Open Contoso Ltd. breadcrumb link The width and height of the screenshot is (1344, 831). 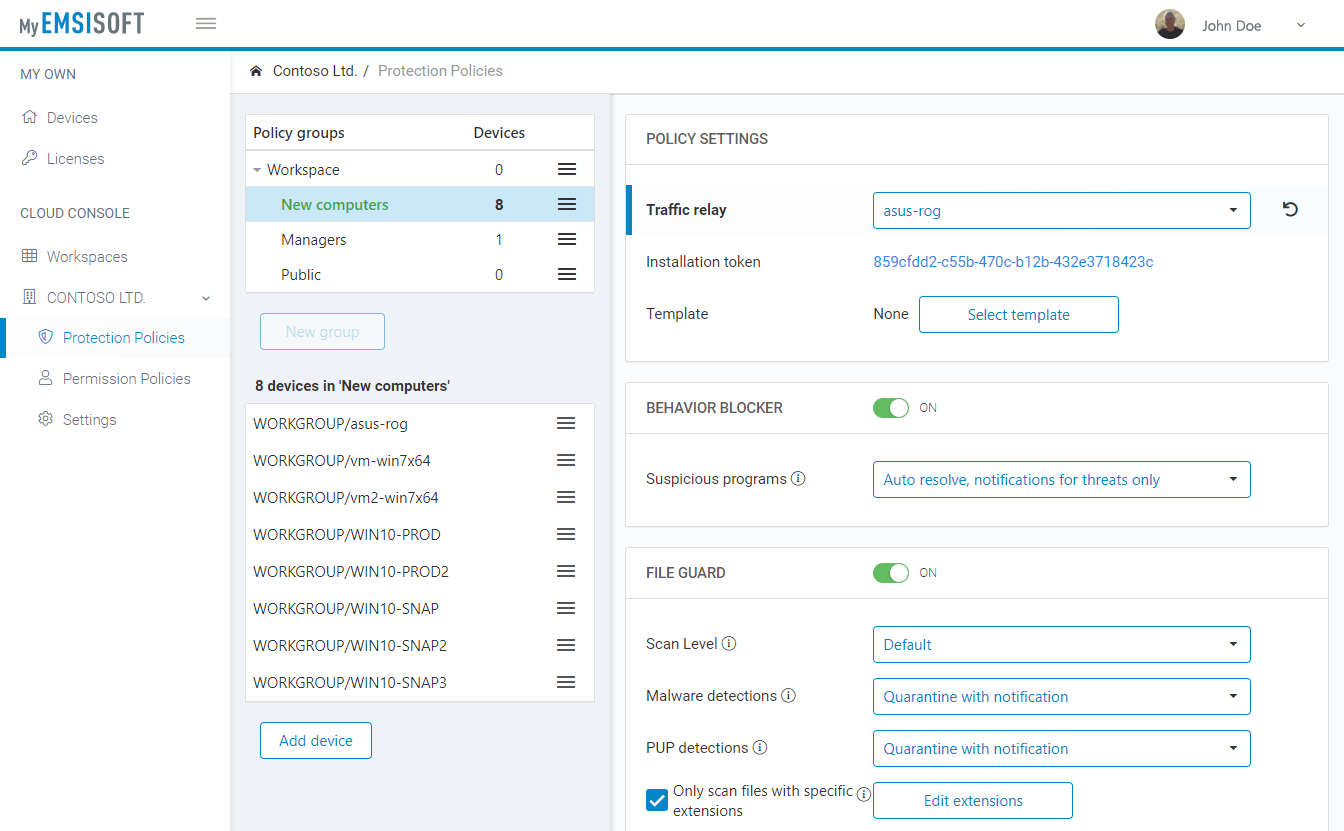coord(315,71)
